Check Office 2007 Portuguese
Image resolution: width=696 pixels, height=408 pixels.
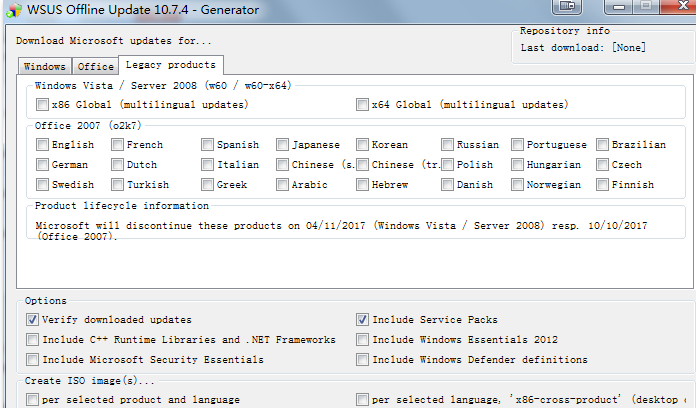(517, 145)
